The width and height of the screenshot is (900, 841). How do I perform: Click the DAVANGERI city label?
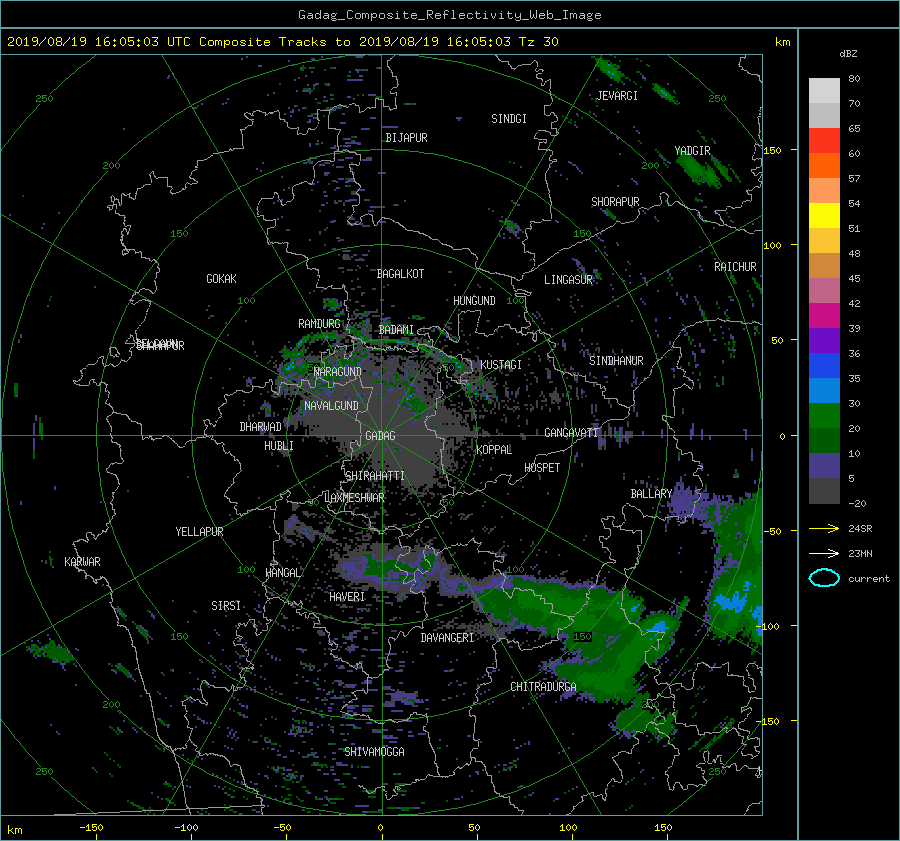click(x=447, y=638)
